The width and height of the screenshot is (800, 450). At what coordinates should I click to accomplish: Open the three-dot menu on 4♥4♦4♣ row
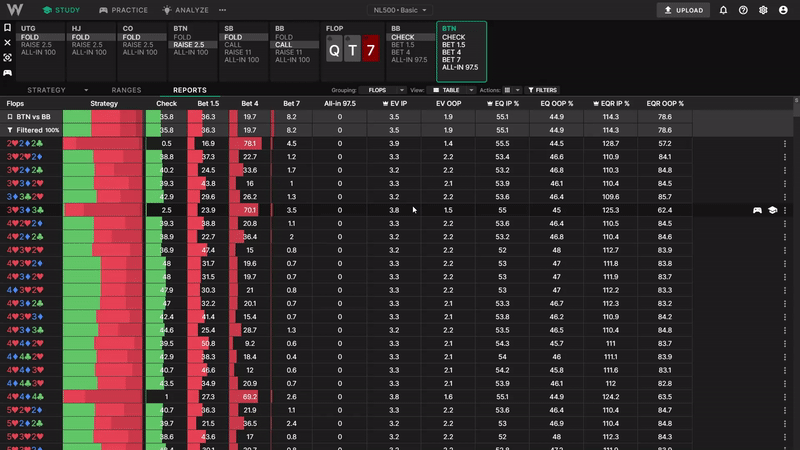tap(785, 397)
